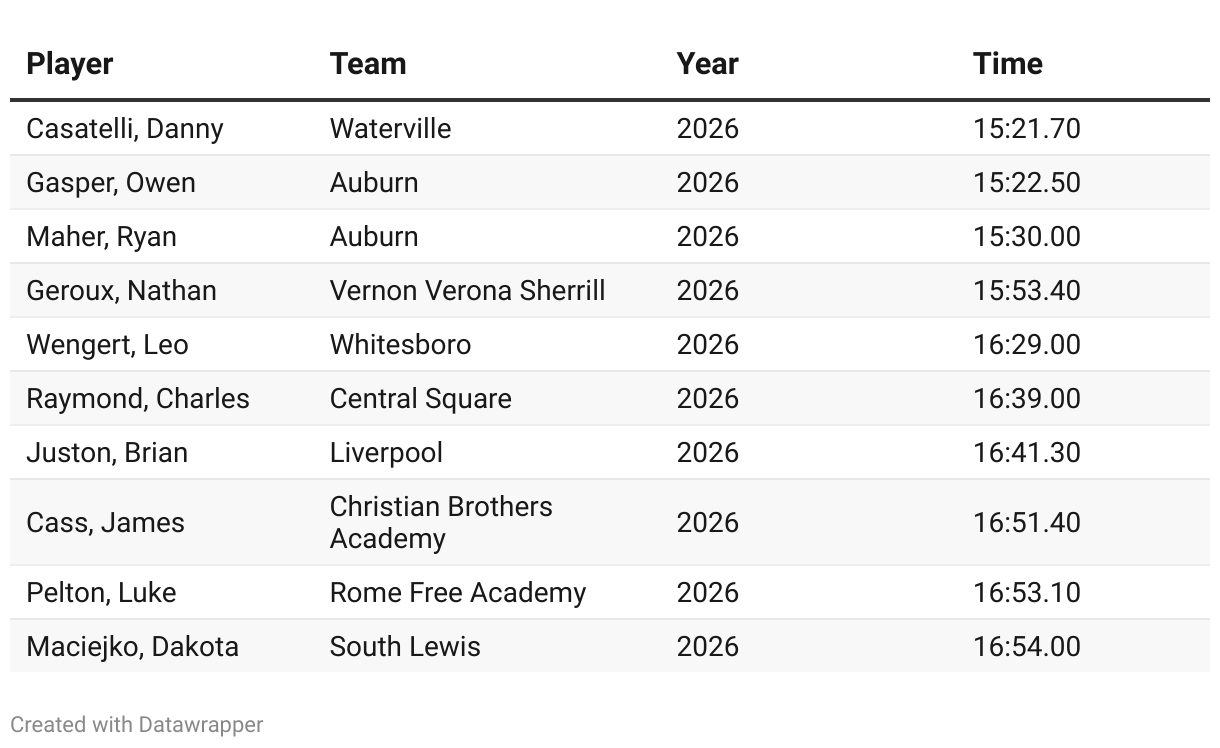
Task: Select the Juston, Brian player cell
Action: [x=107, y=453]
